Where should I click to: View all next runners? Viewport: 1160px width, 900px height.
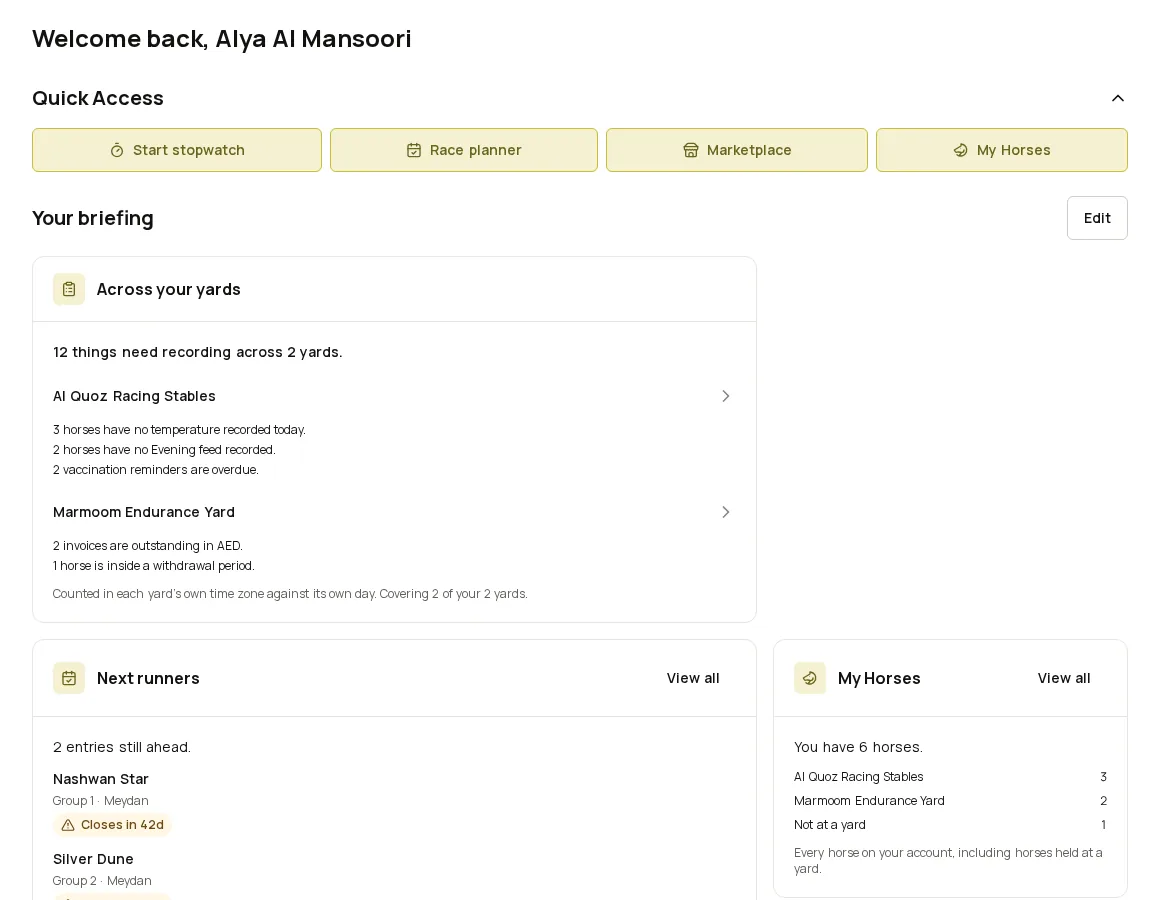692,678
